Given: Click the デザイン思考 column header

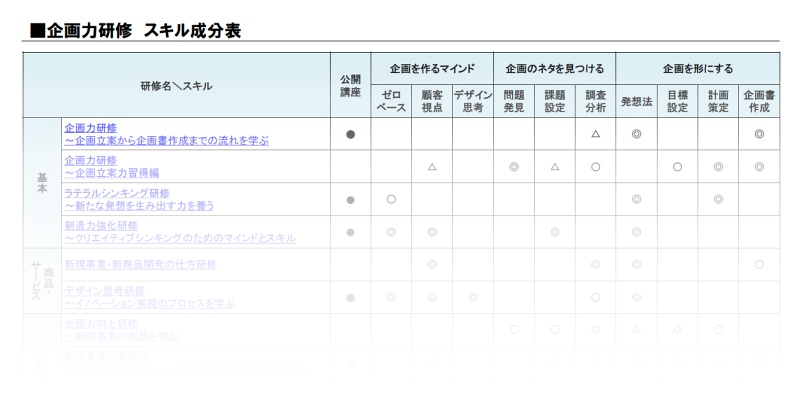Looking at the screenshot, I should (473, 101).
